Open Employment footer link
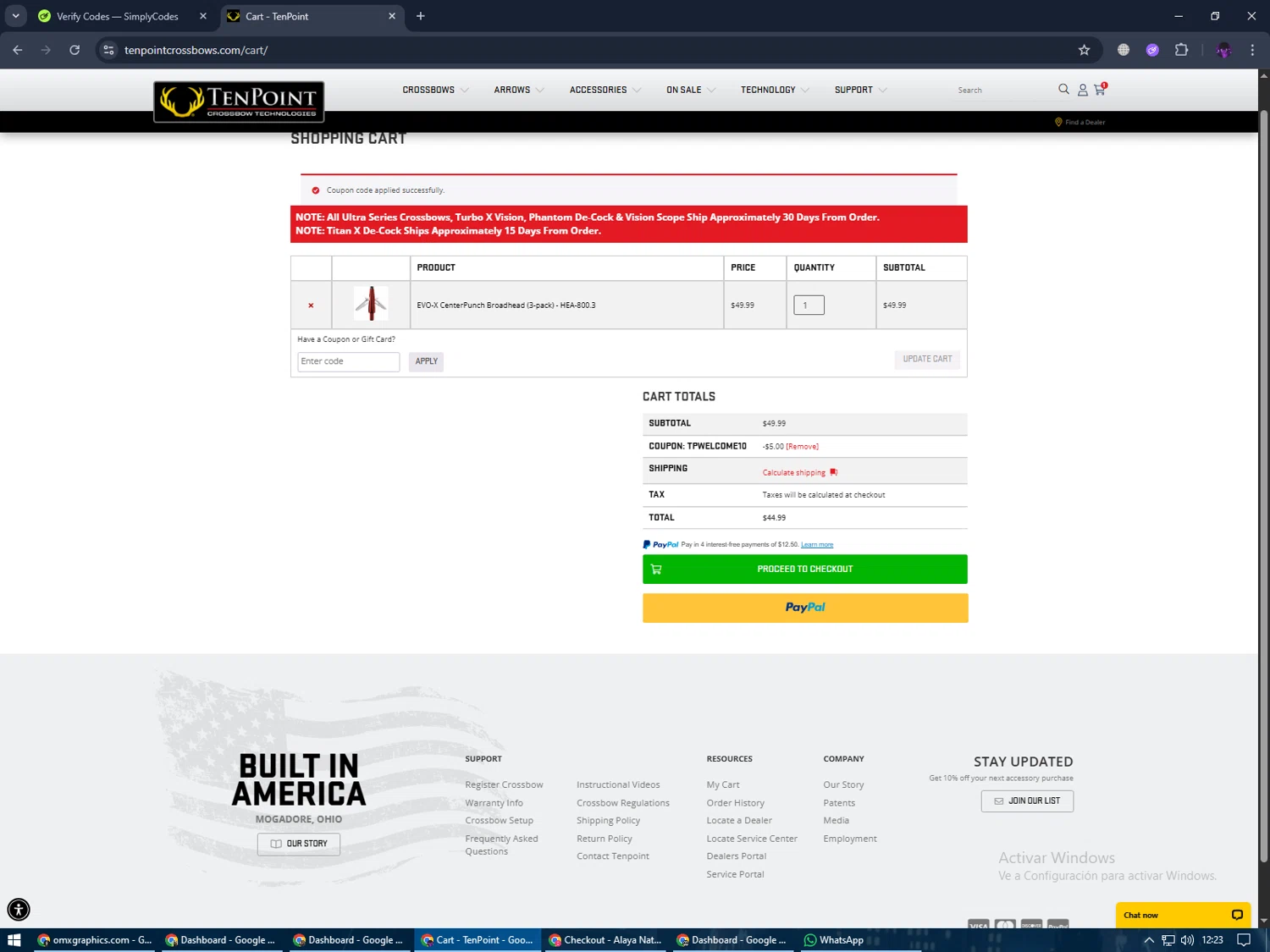 849,839
